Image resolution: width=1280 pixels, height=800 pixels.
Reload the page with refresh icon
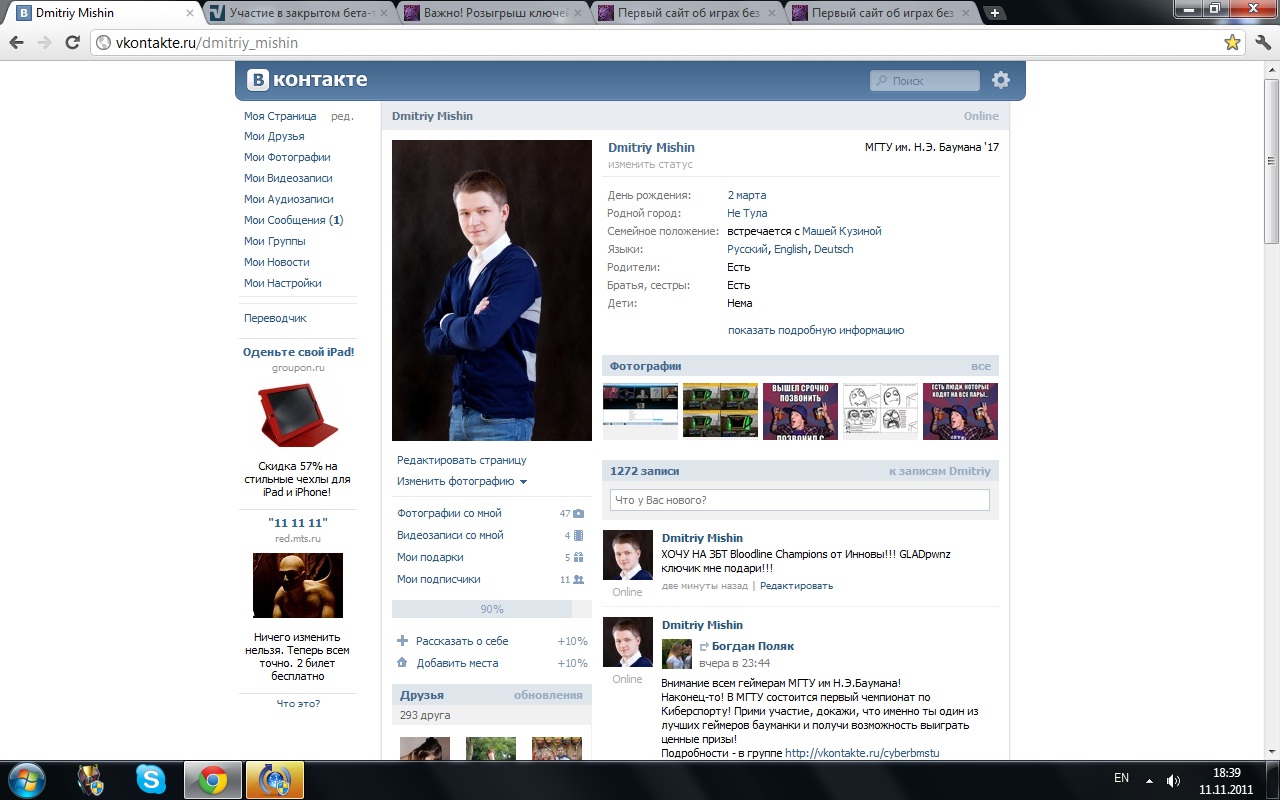point(72,43)
